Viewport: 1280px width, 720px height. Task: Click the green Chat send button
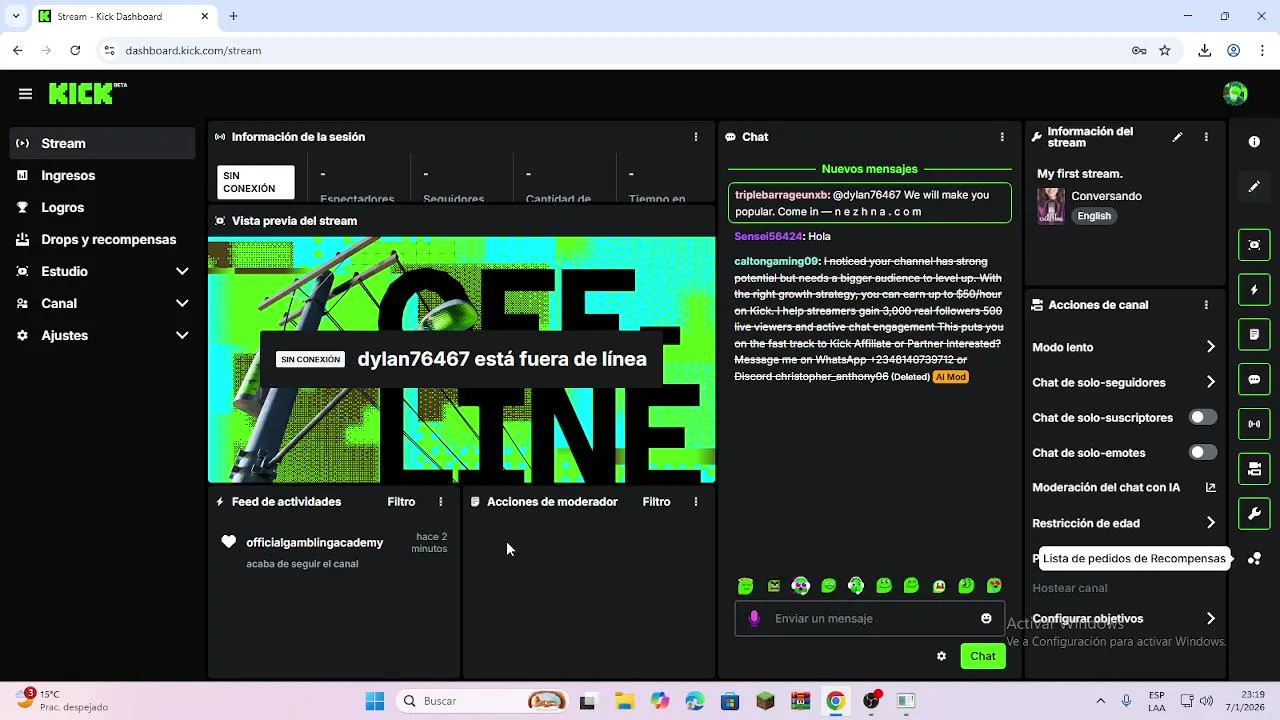point(983,656)
